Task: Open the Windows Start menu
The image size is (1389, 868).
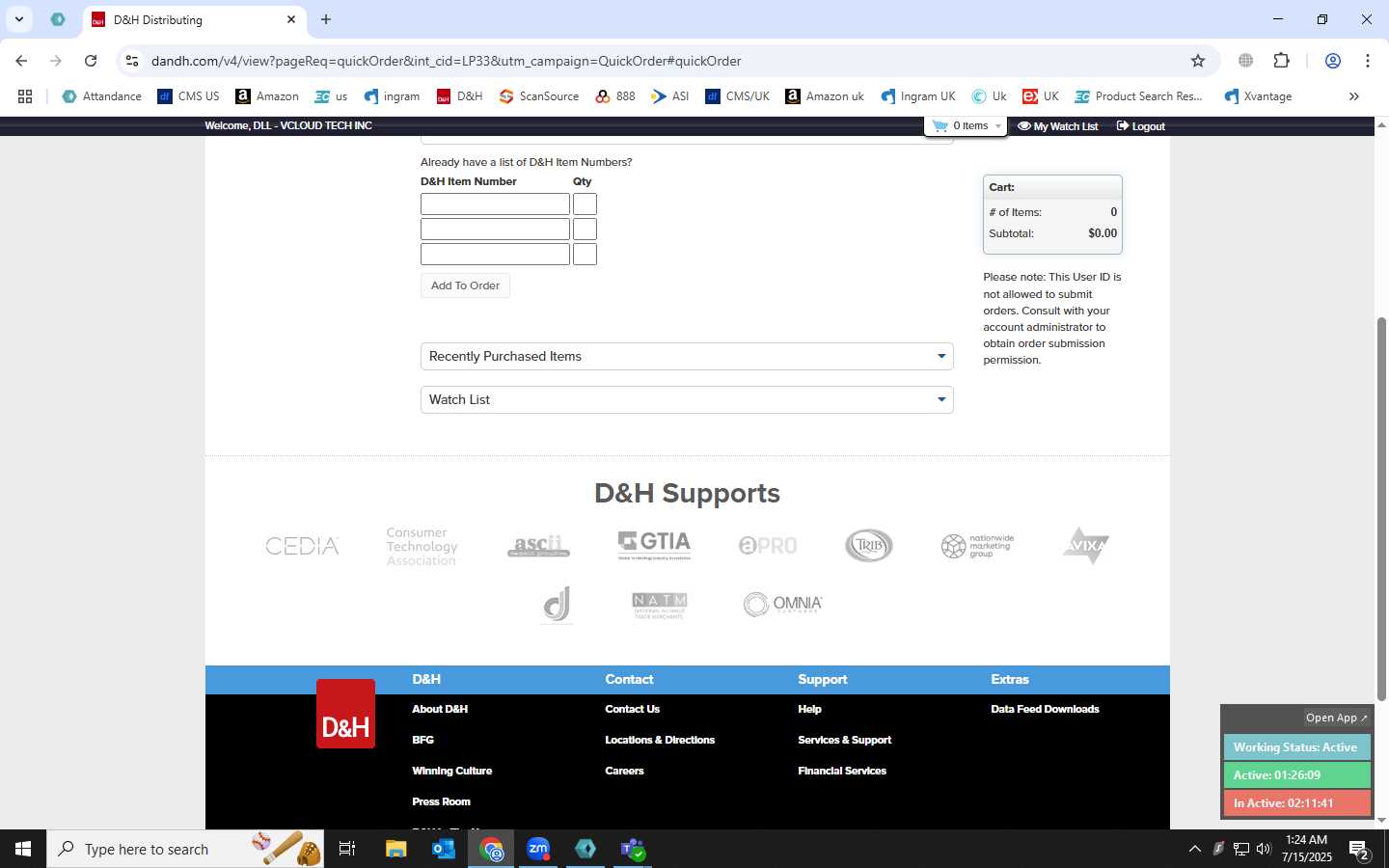Action: pyautogui.click(x=23, y=849)
